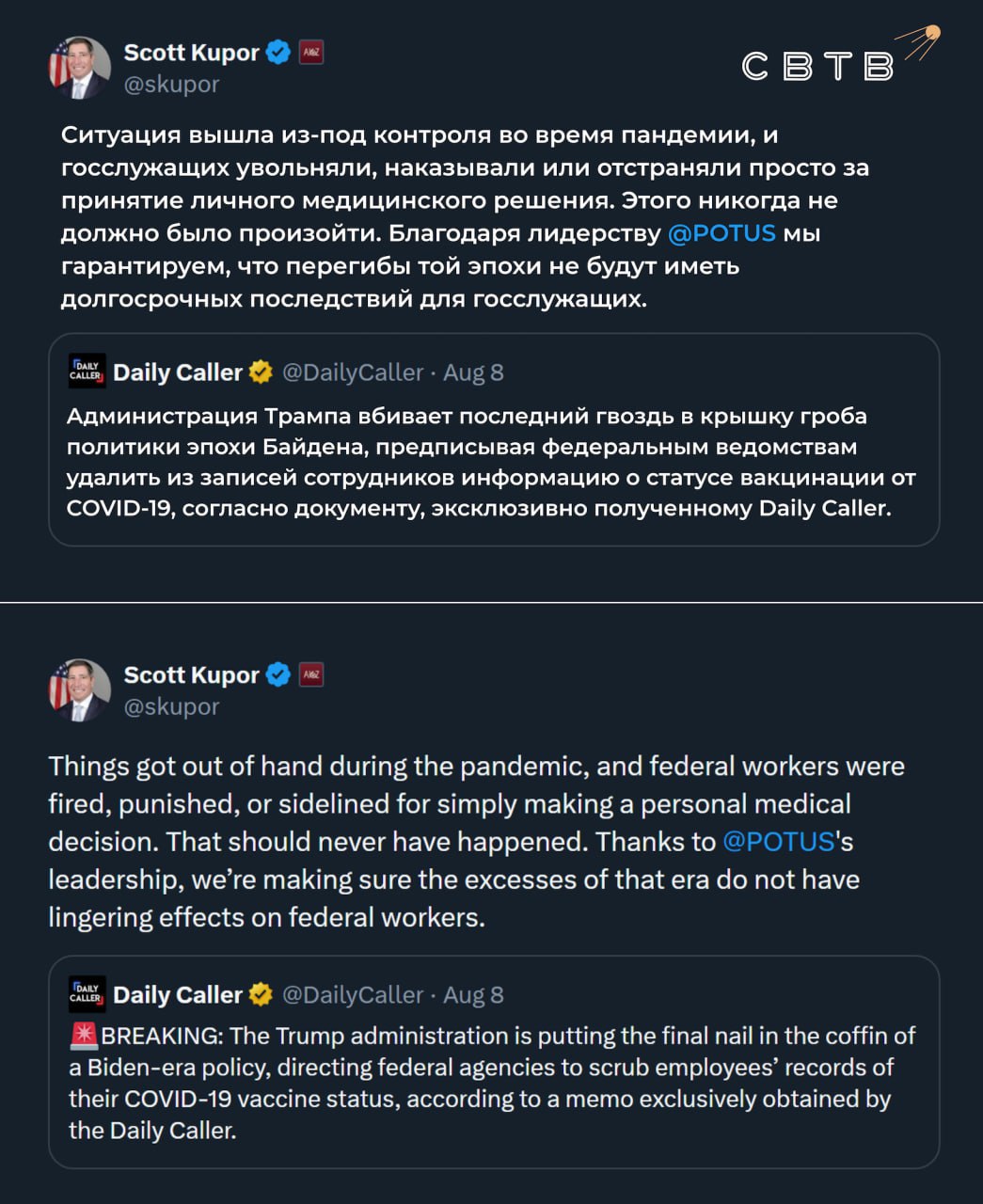
Task: Click blue verified badge in top tweet
Action: pos(277,53)
